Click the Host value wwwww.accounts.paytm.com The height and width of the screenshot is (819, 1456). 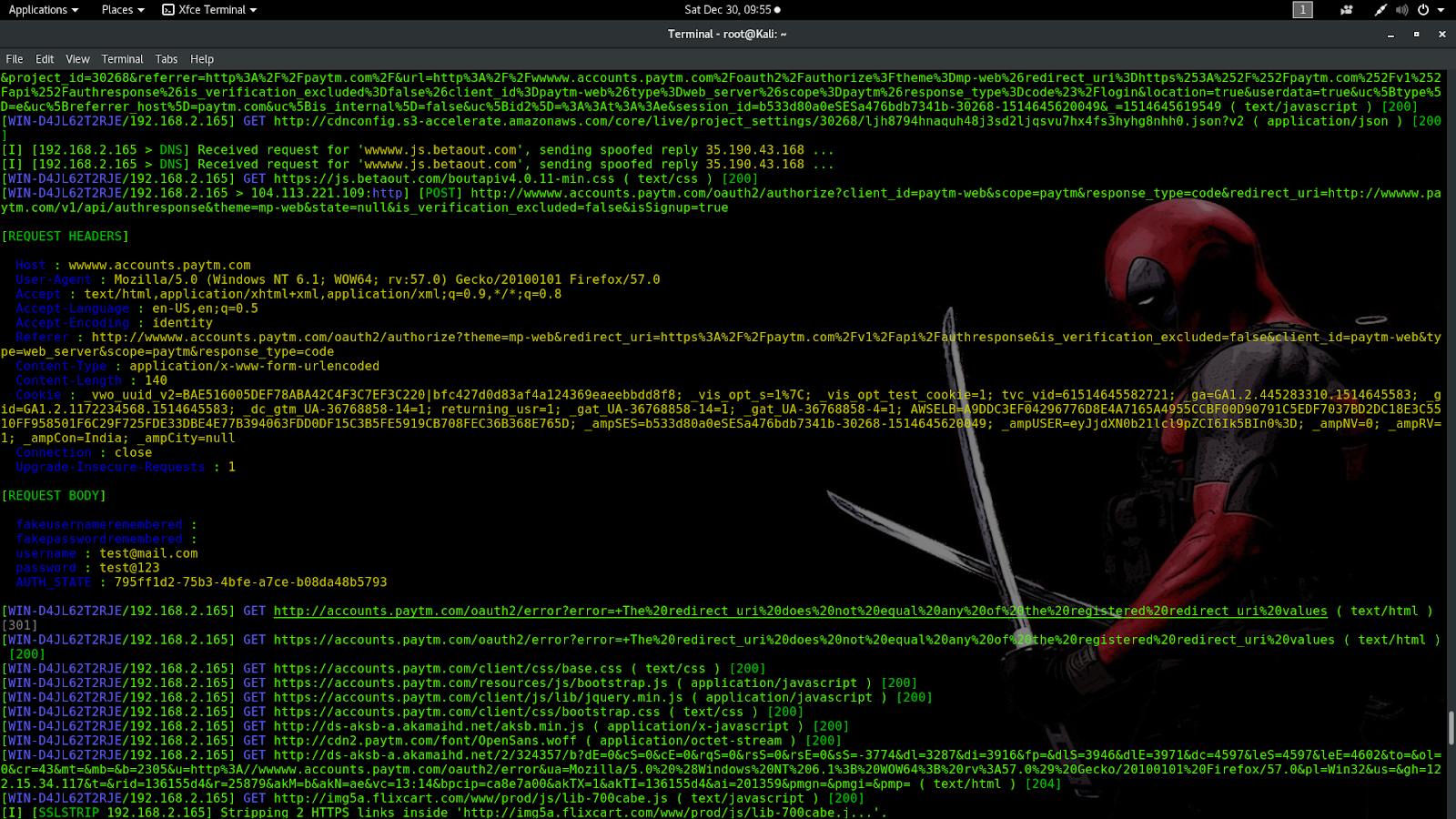point(160,266)
